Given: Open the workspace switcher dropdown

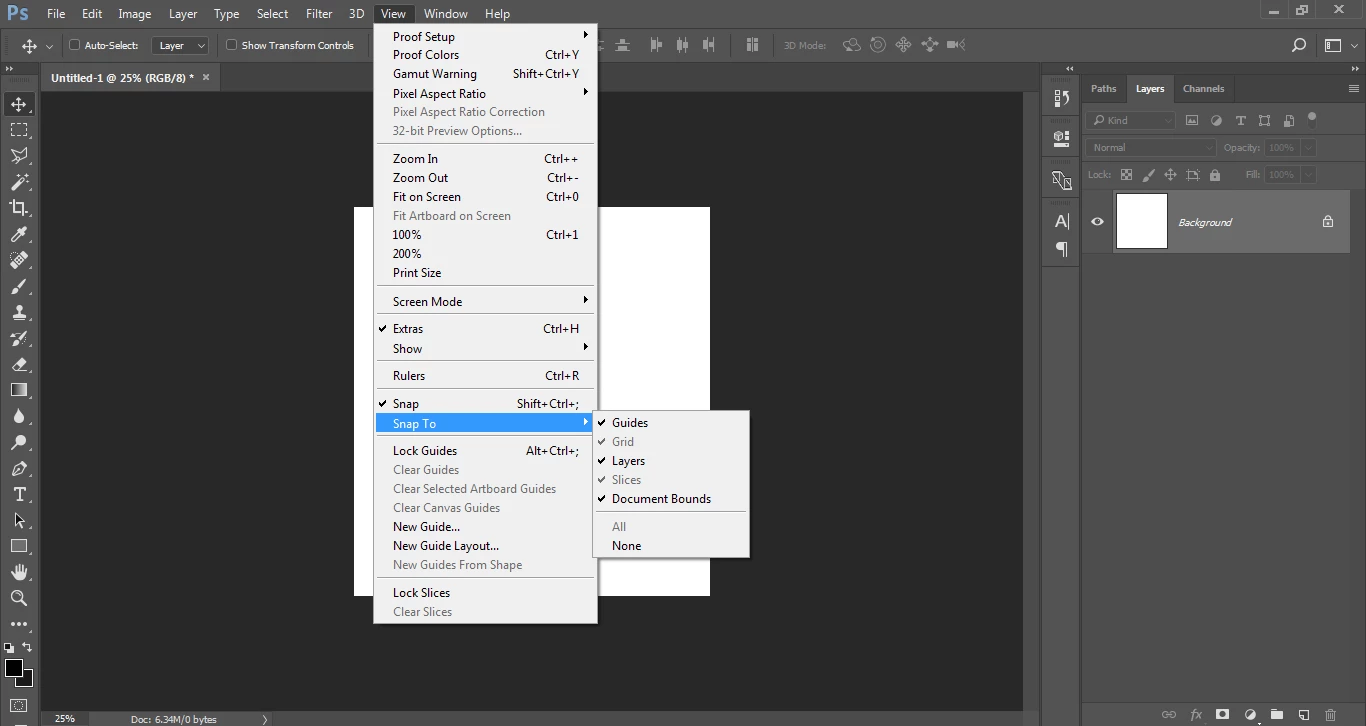Looking at the screenshot, I should (x=1340, y=45).
